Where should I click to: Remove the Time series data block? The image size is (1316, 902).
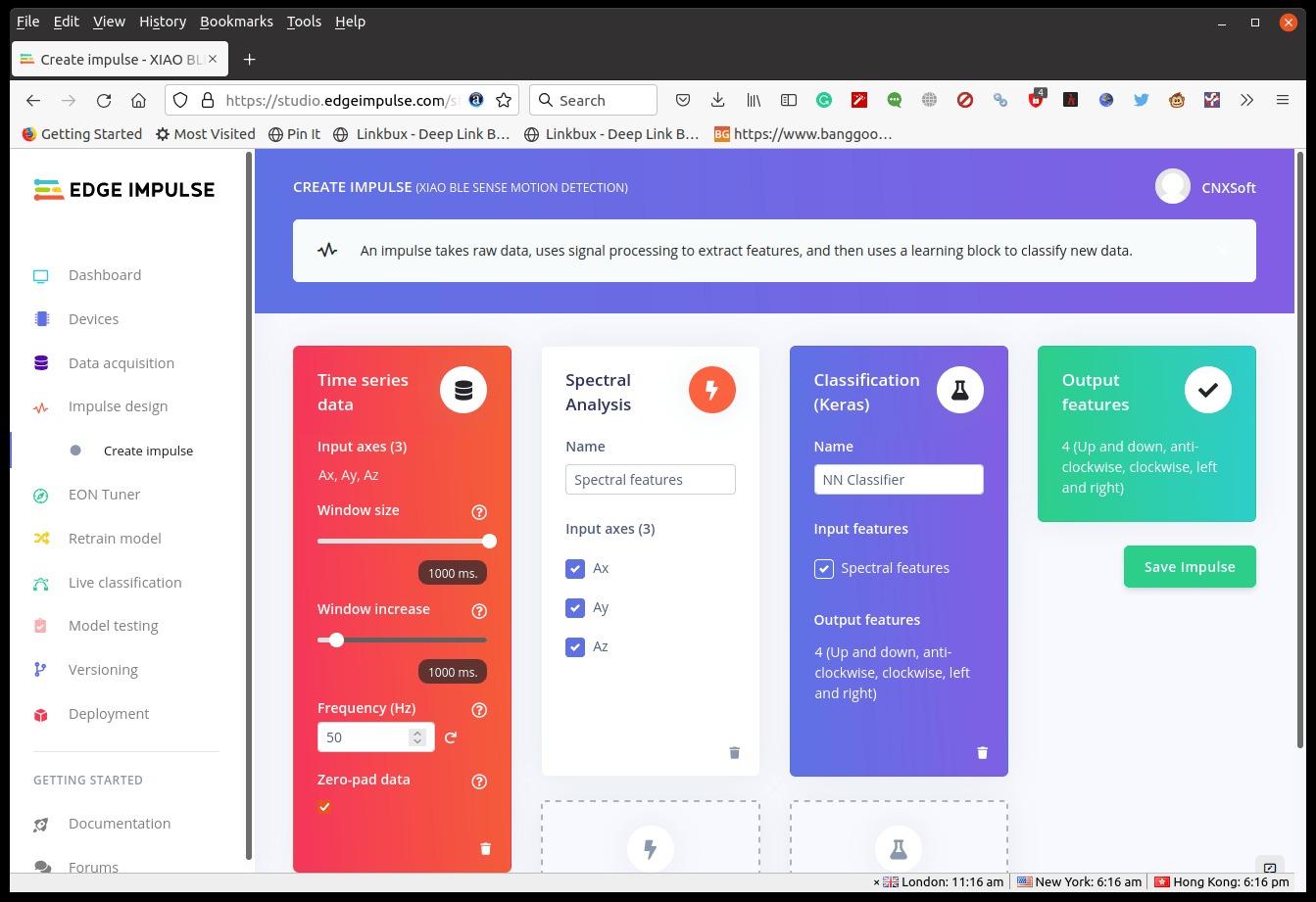click(485, 849)
